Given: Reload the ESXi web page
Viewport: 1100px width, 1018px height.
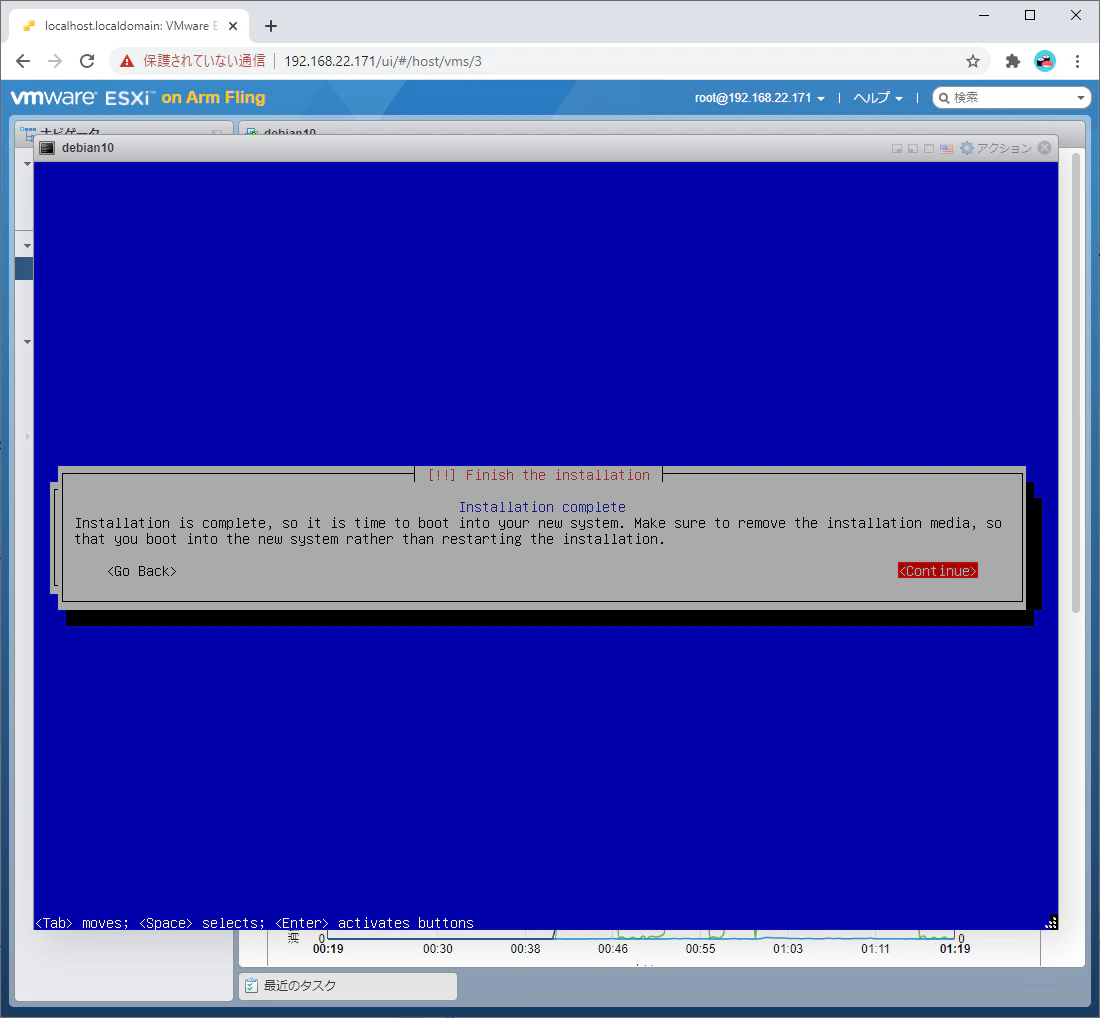Looking at the screenshot, I should click(x=87, y=61).
